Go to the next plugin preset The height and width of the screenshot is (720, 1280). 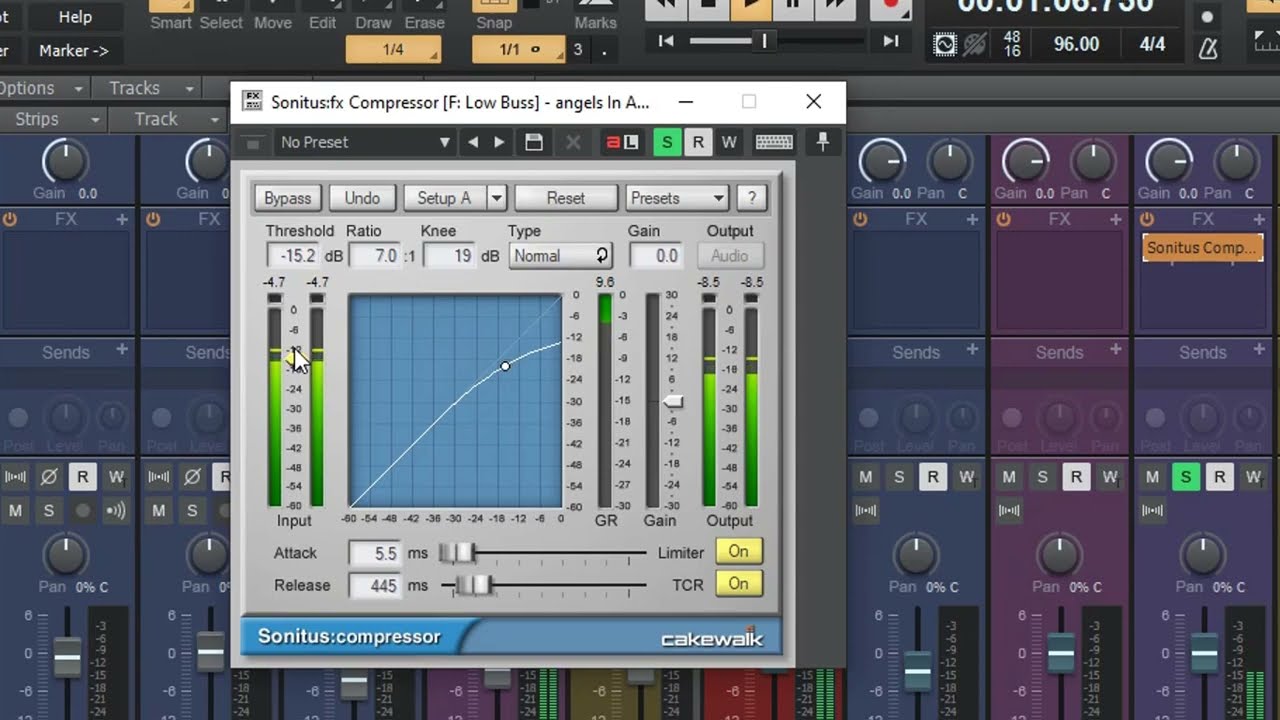pos(499,142)
